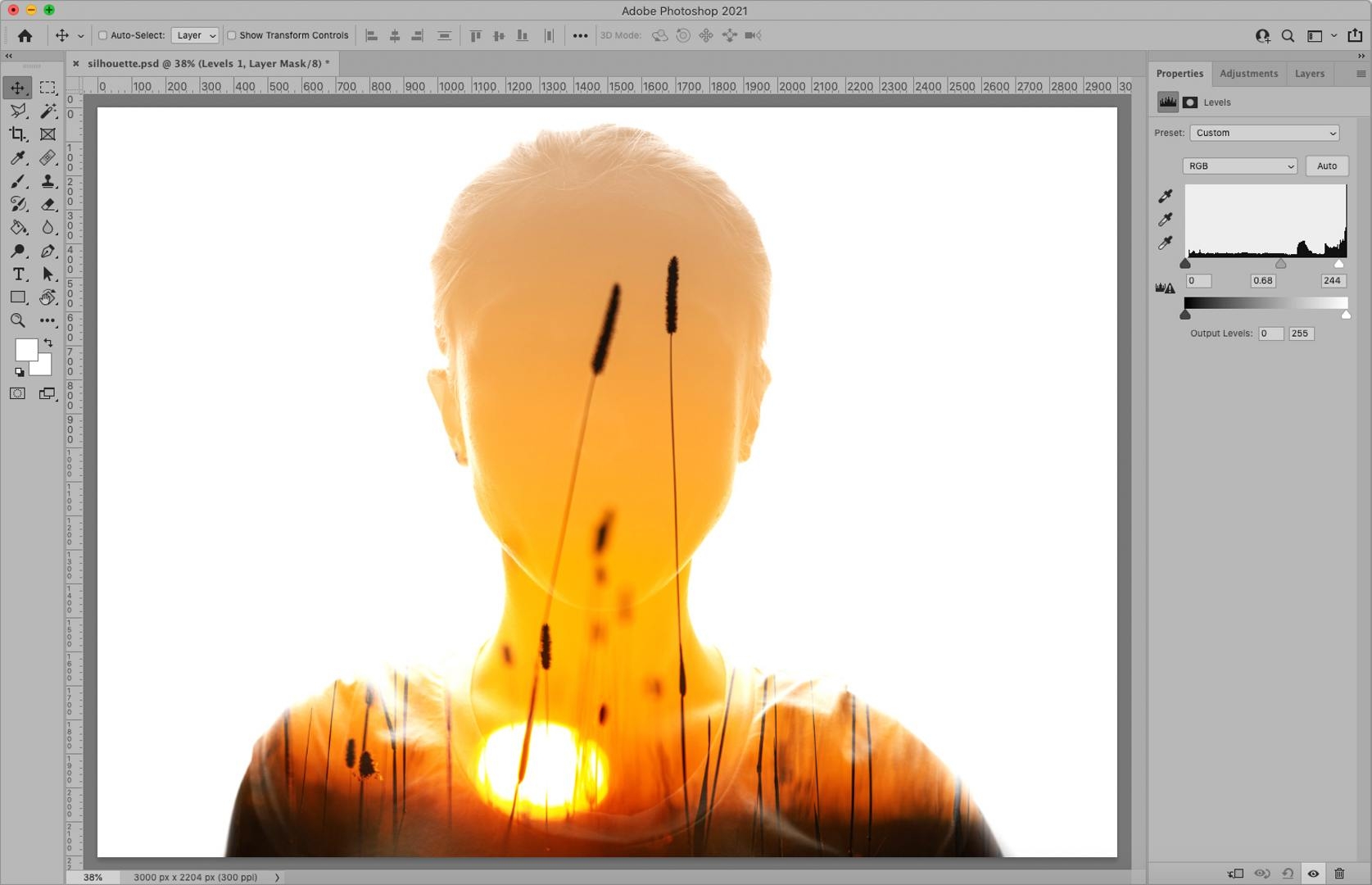Screen dimensions: 1372x885
Task: Switch to the Layers tab
Action: point(1308,73)
